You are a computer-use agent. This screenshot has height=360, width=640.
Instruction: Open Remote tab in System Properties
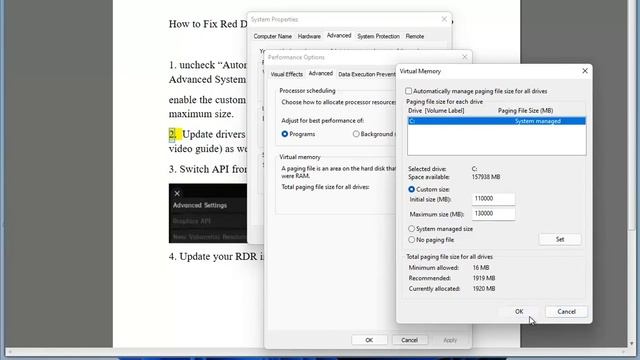(x=415, y=36)
